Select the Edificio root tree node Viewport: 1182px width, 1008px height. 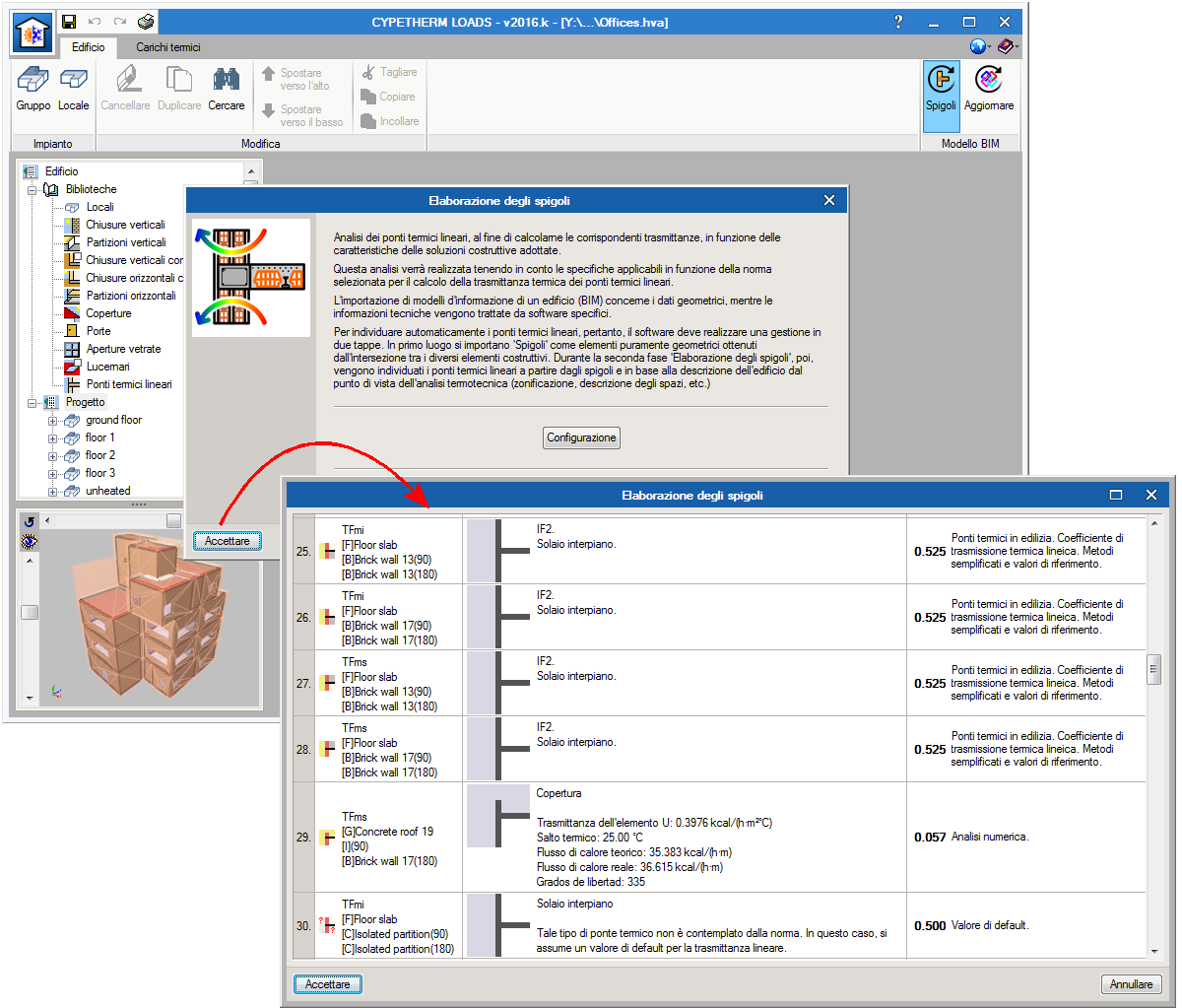point(61,171)
